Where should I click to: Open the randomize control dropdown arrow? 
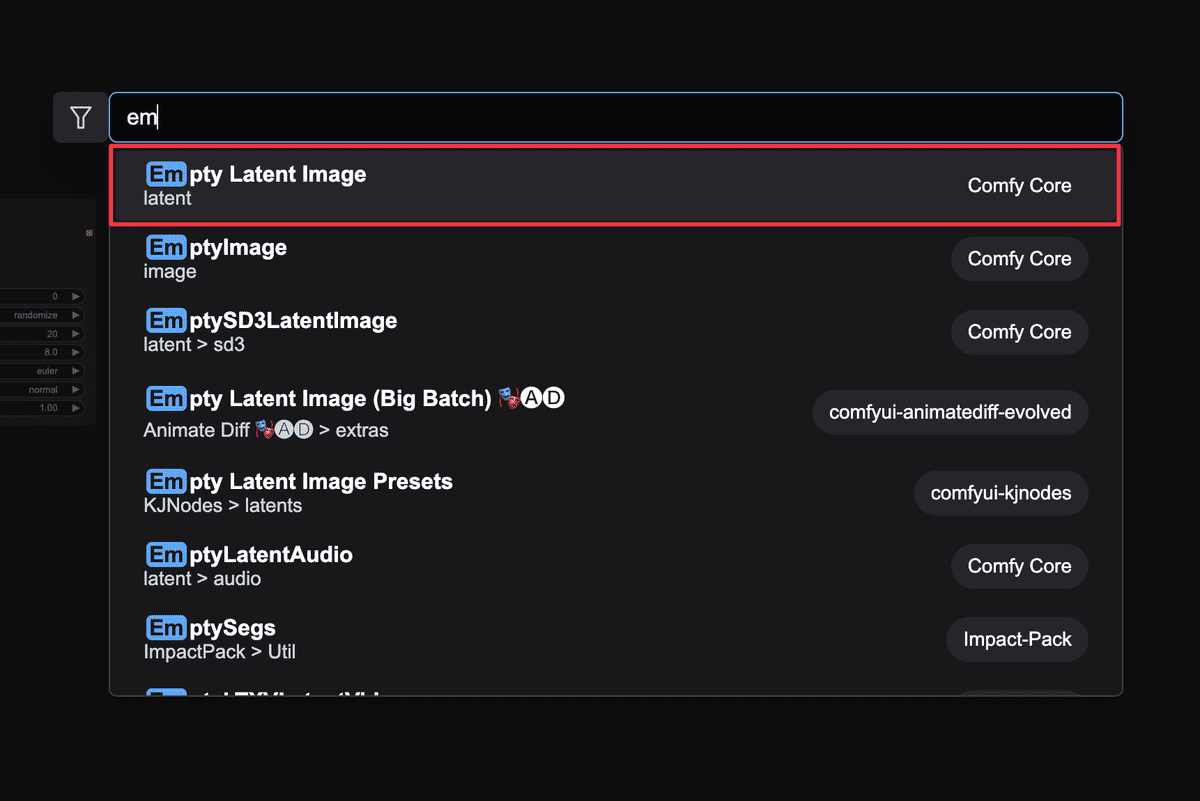click(x=76, y=315)
